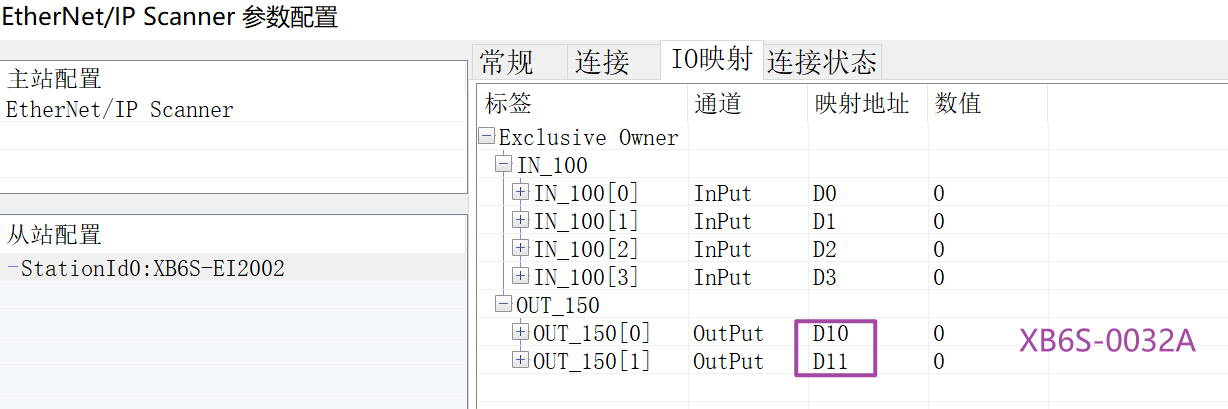Image resolution: width=1228 pixels, height=409 pixels.
Task: Select EtherNet/IP Scanner under 主站配置
Action: 120,110
